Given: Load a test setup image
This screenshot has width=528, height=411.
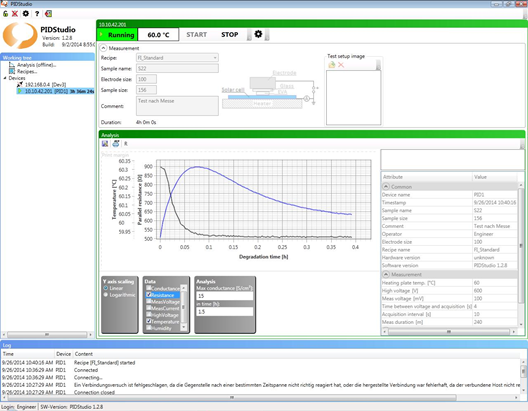Looking at the screenshot, I should pyautogui.click(x=332, y=65).
